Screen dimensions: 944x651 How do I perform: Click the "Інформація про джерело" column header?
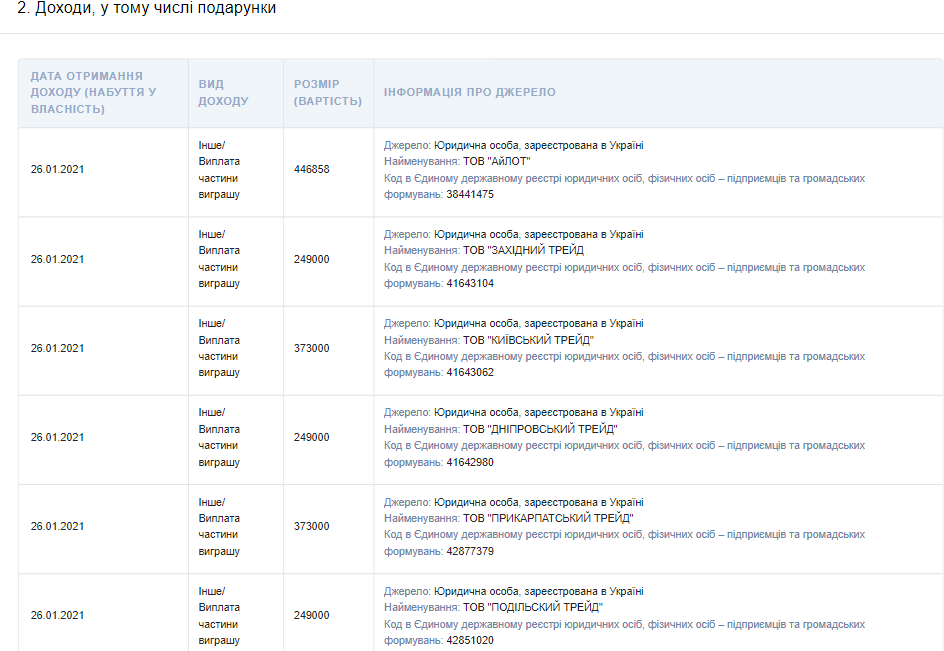(469, 93)
